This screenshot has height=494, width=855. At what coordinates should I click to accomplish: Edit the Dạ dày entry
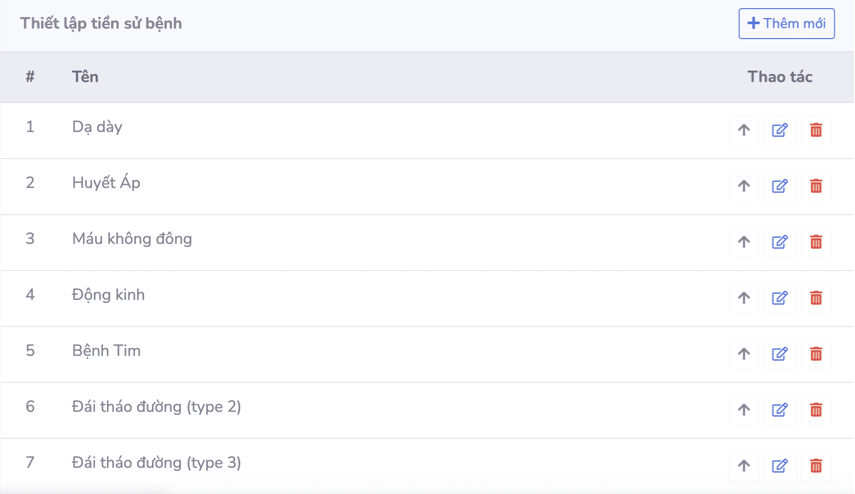pos(780,130)
